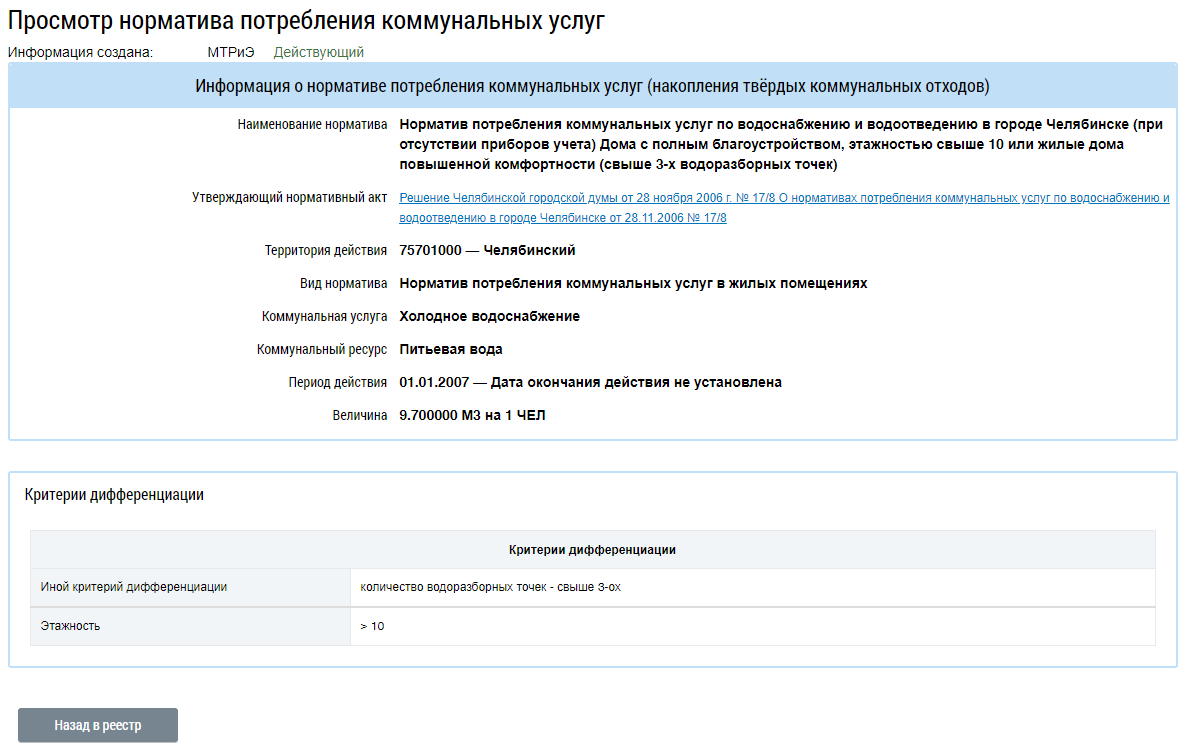Click the validity period starting 01.01.2007

[590, 382]
